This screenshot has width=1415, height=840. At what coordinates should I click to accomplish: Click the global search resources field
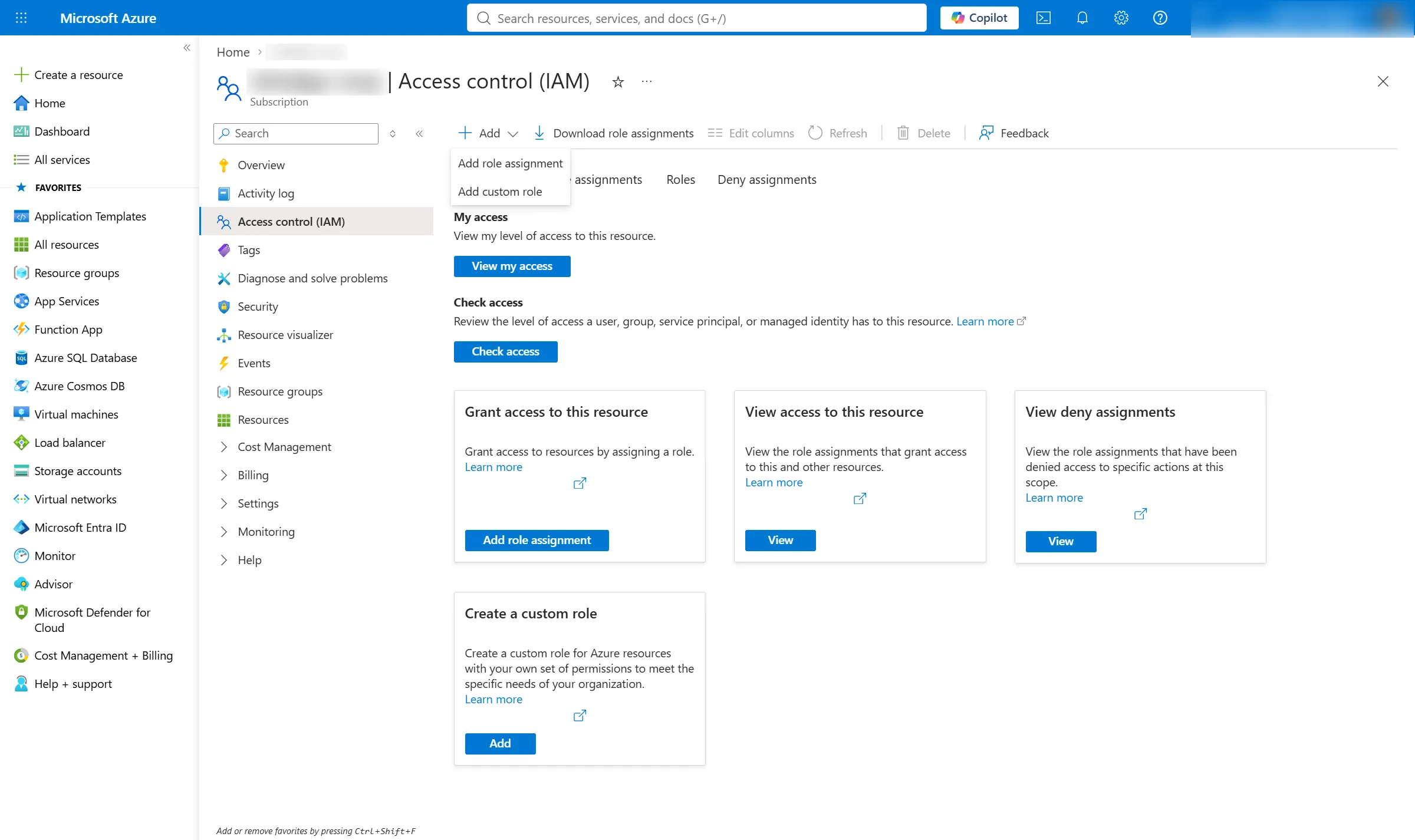(x=696, y=18)
